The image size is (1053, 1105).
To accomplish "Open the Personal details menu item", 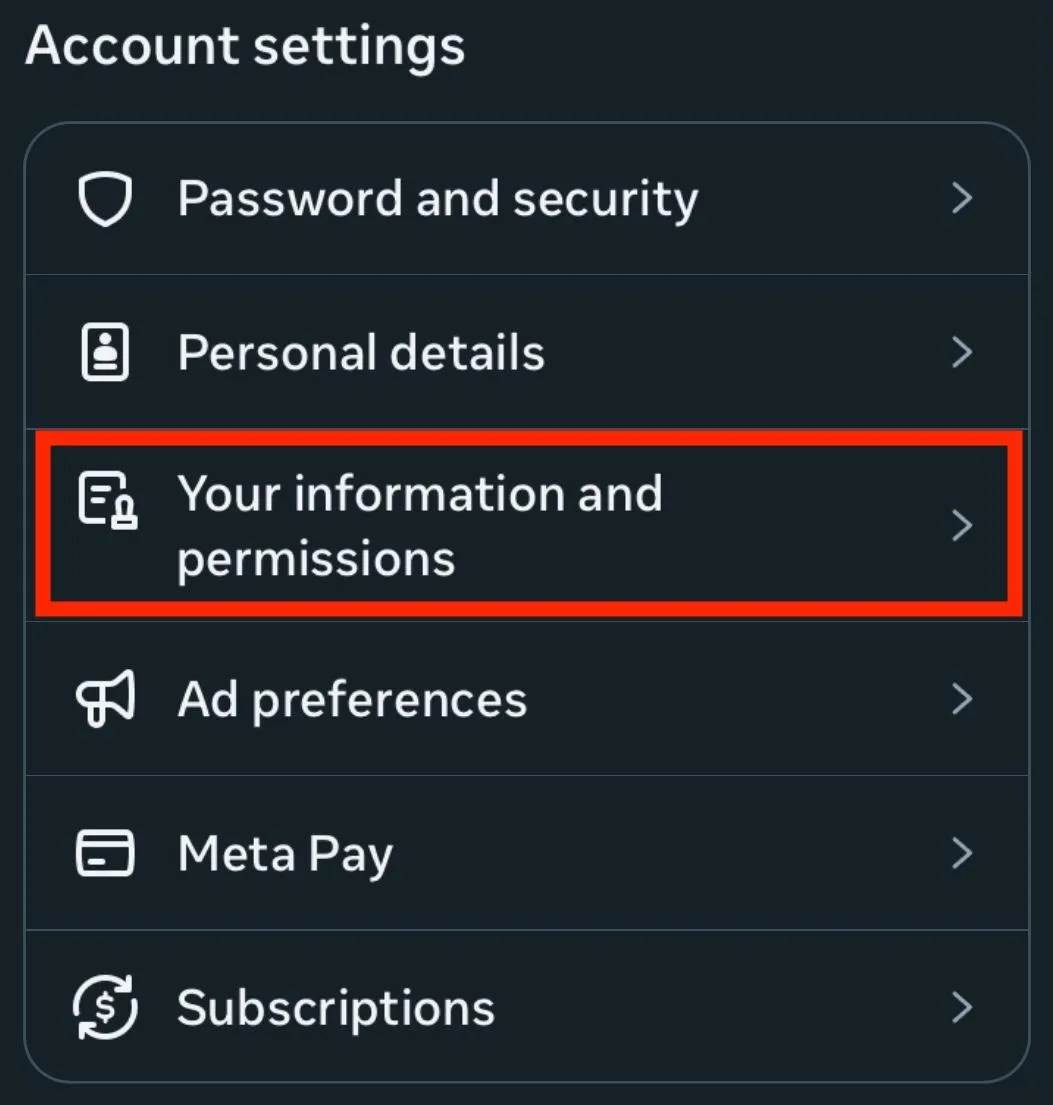I will [x=361, y=353].
